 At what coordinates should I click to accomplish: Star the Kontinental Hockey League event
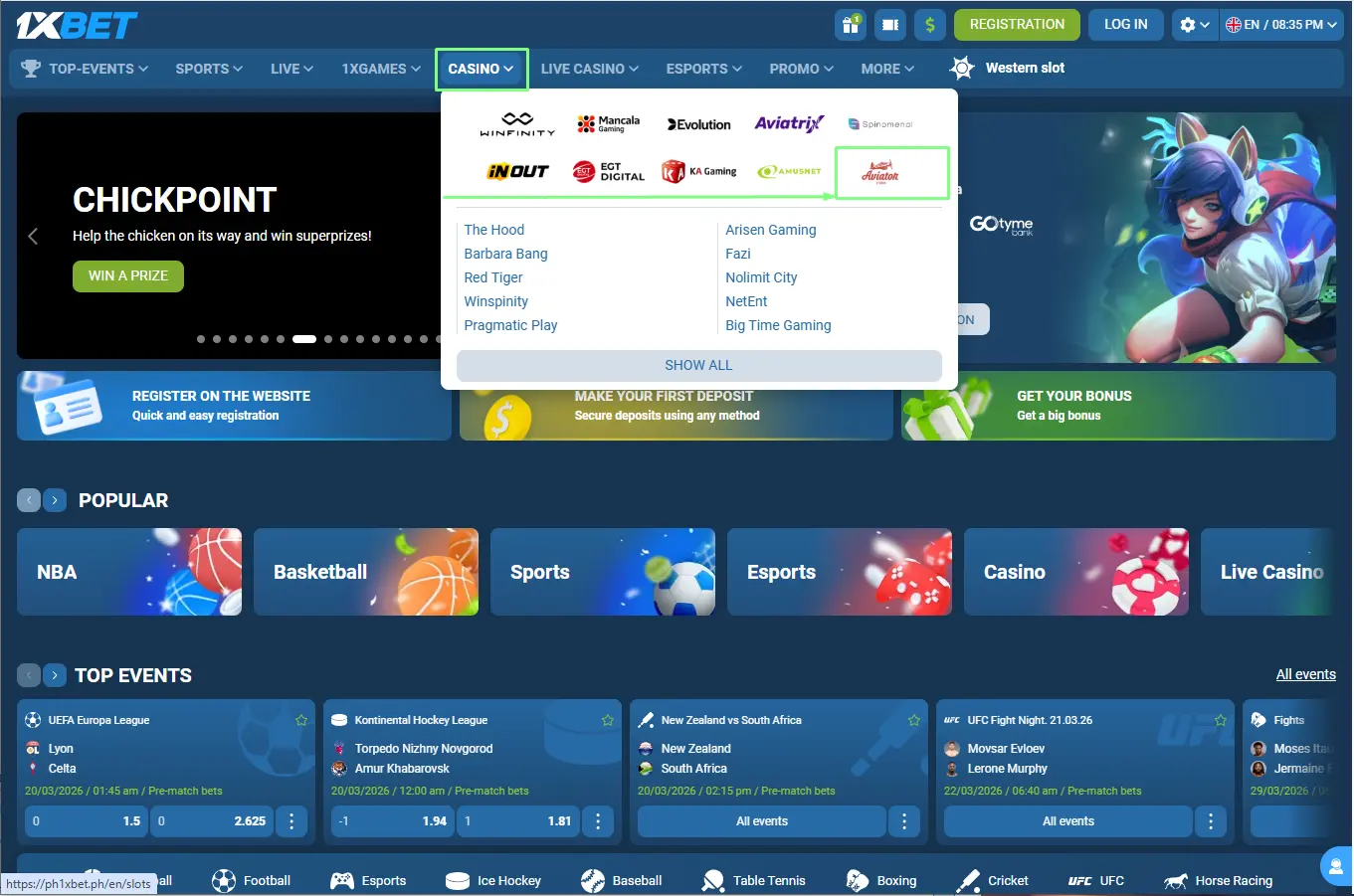coord(608,720)
